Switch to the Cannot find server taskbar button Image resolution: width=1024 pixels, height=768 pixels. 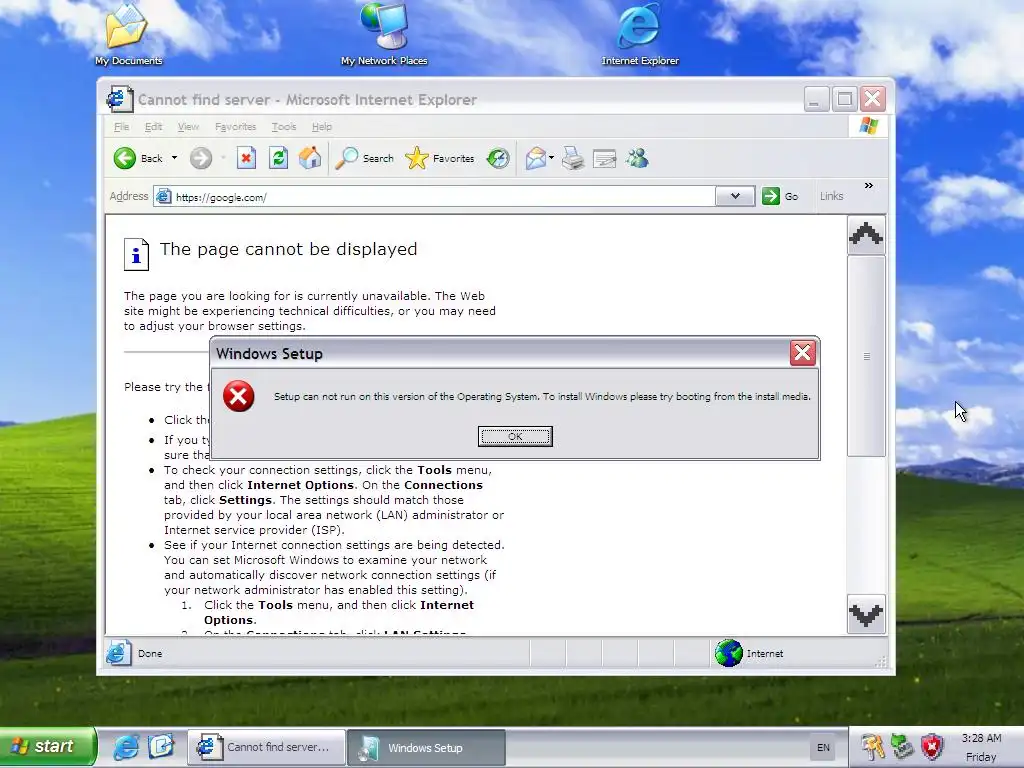266,747
